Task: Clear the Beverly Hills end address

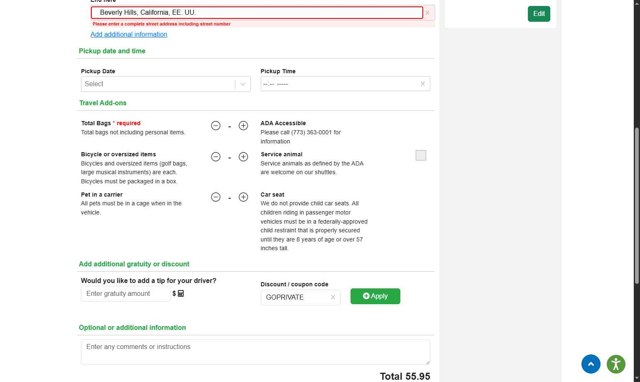Action: (x=427, y=13)
